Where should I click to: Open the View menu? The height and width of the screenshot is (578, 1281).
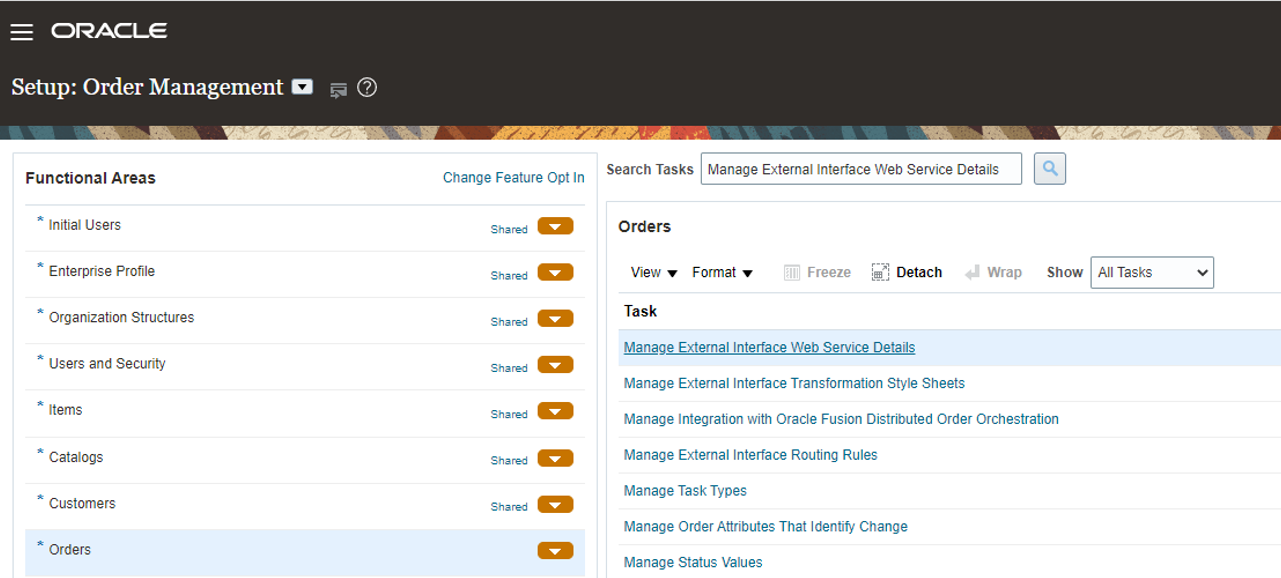tap(654, 272)
